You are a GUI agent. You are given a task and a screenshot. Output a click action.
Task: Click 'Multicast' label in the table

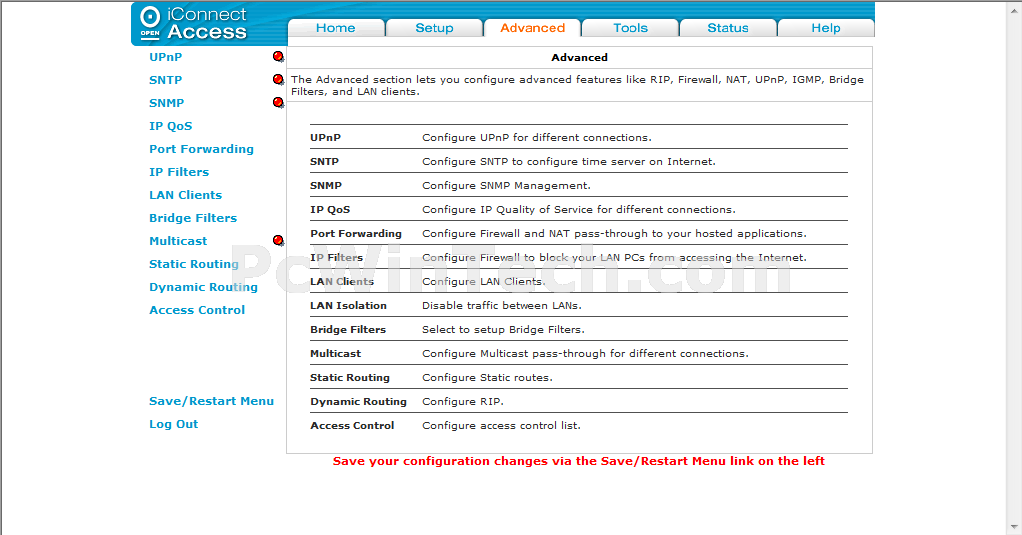pos(336,354)
